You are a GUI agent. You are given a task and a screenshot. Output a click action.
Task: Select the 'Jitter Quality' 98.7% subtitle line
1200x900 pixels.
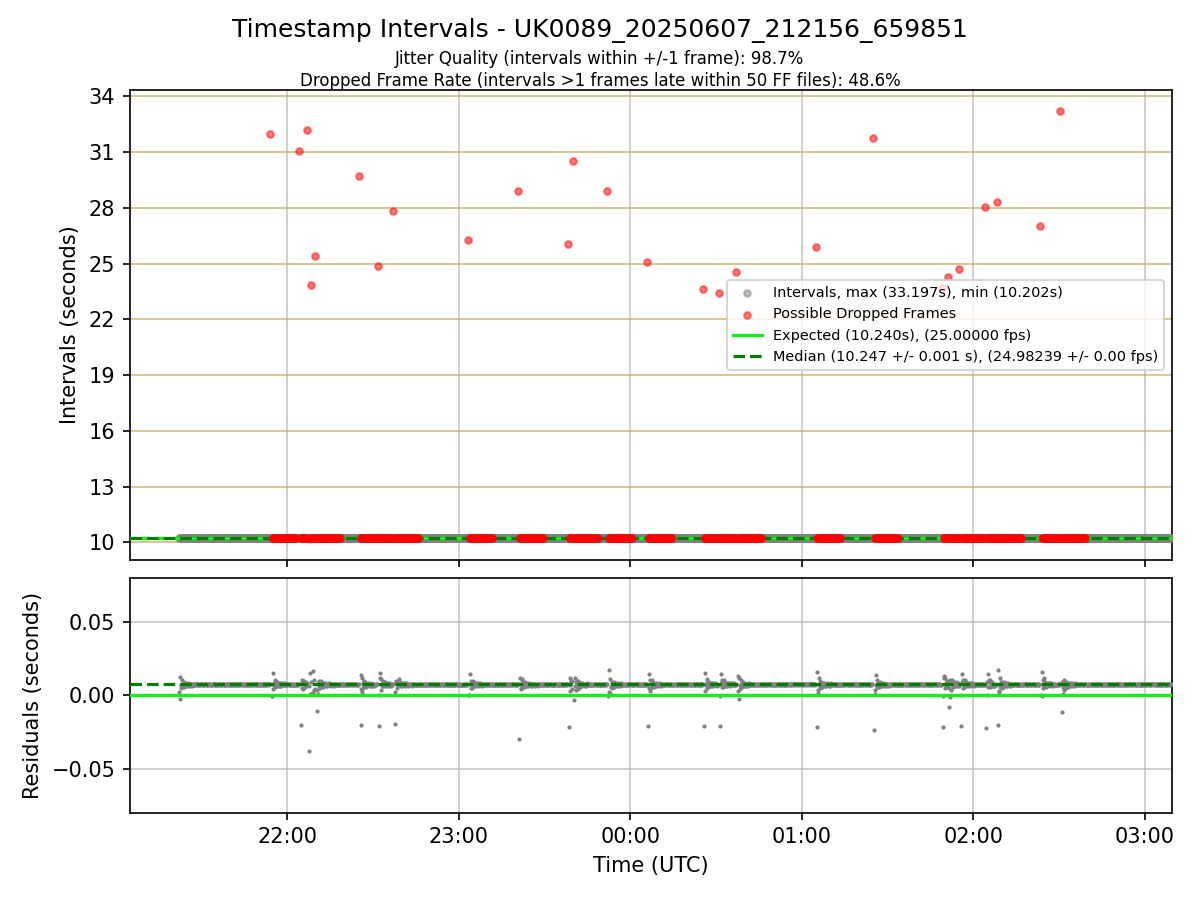[x=599, y=59]
